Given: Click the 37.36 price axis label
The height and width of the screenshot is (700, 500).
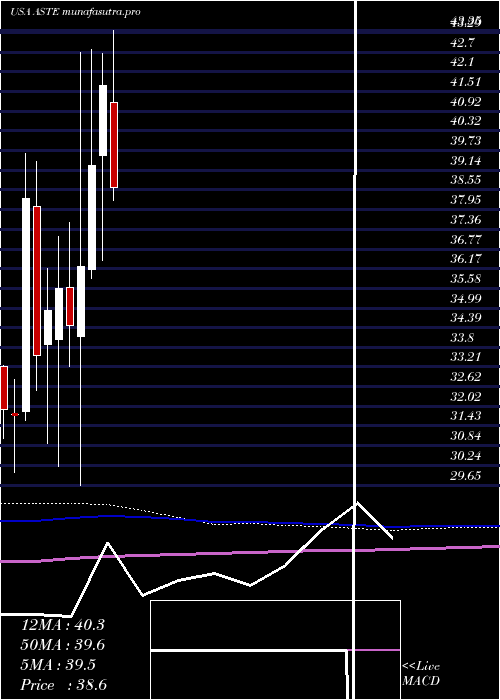Looking at the screenshot, I should 466,220.
